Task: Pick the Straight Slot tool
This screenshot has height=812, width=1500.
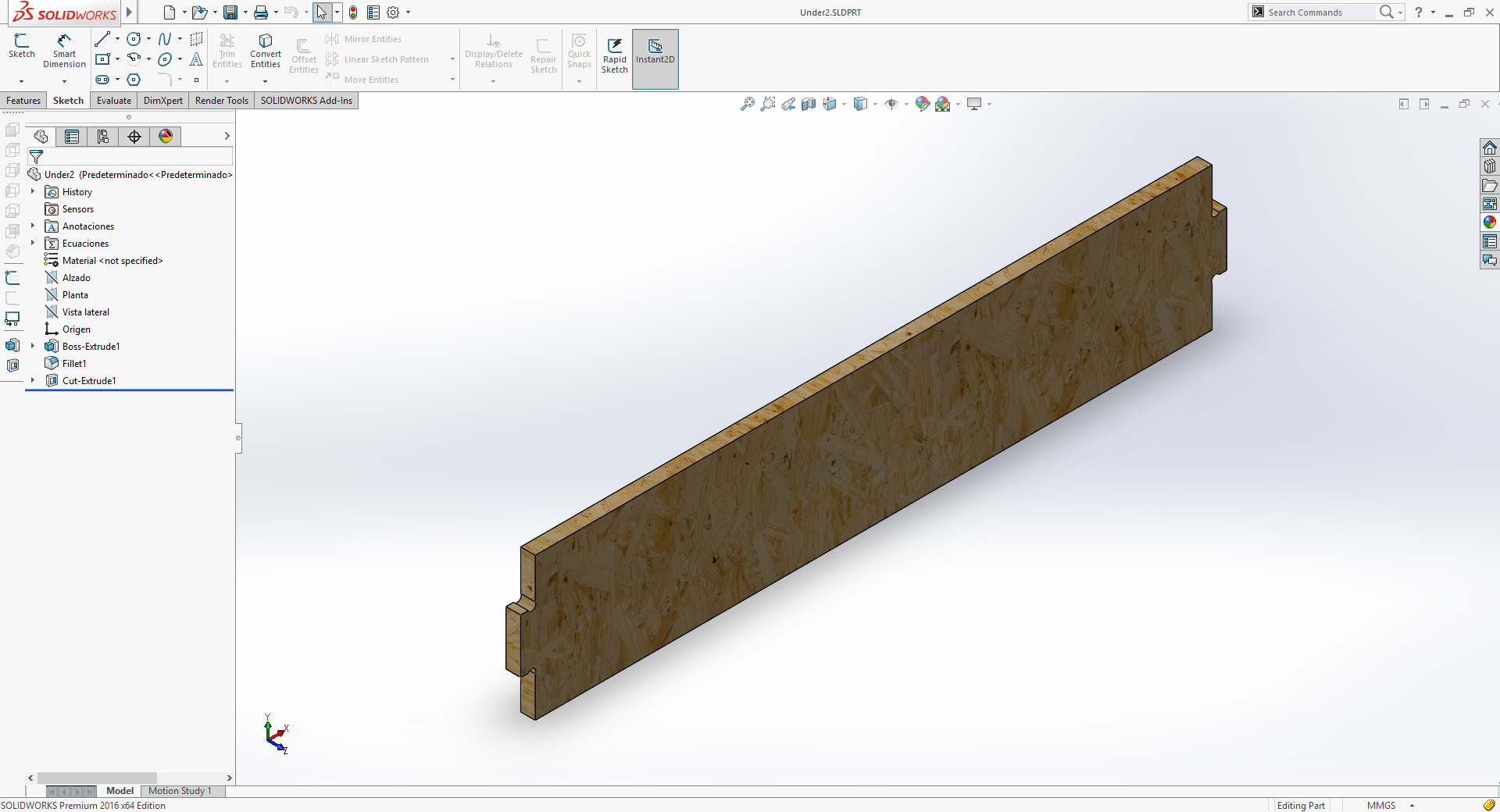Action: click(102, 80)
